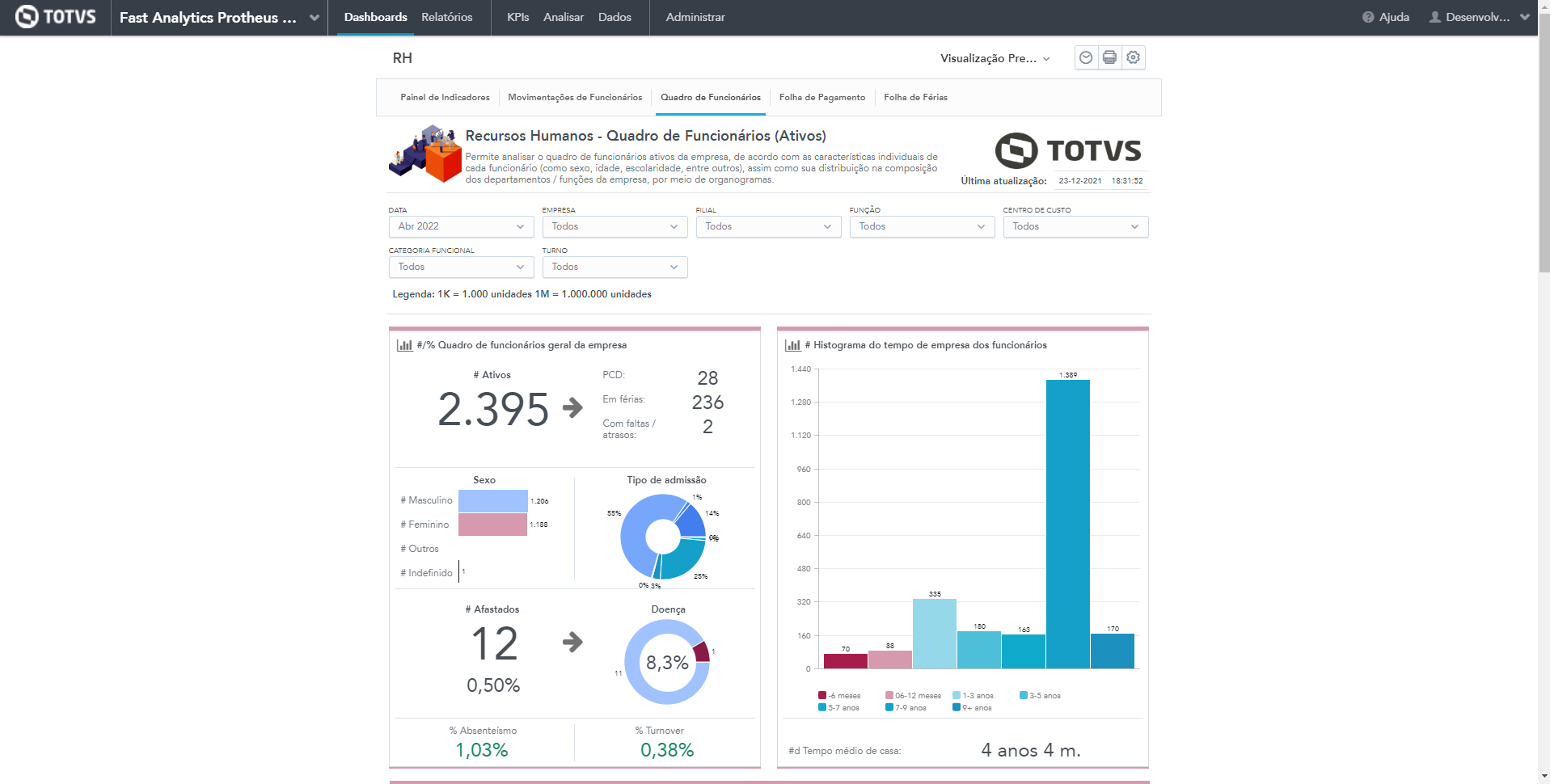This screenshot has height=784, width=1550.
Task: Click the arrow next to Ativos count
Action: pyautogui.click(x=572, y=407)
